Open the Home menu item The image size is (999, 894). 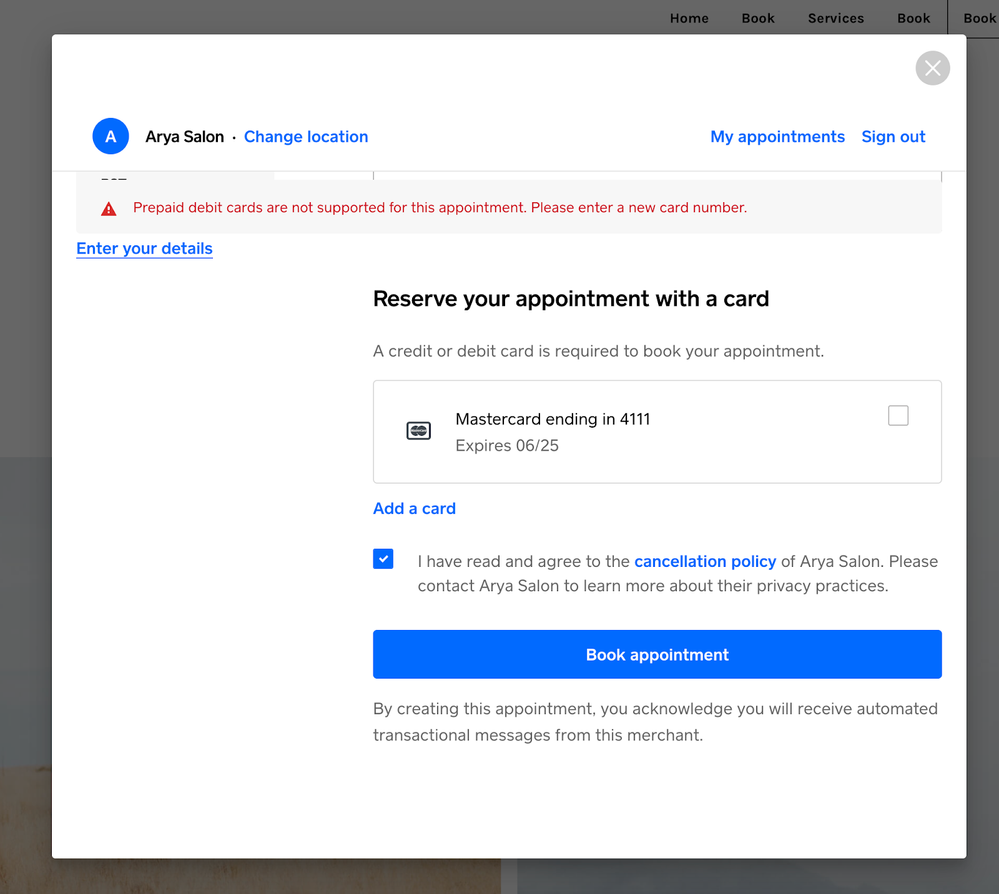689,18
